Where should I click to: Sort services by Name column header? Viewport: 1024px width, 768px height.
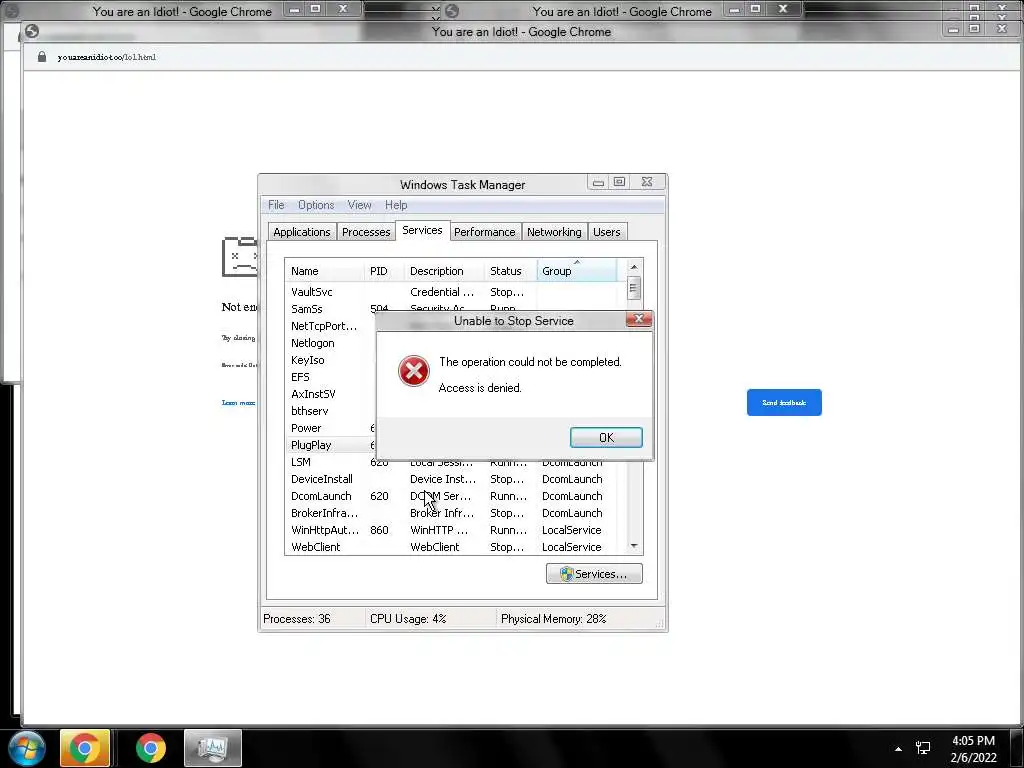[x=324, y=271]
